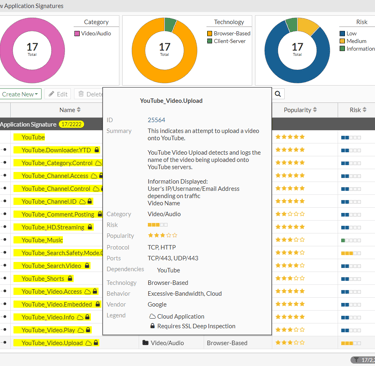Viewport: 375px width, 366px height.
Task: Click lock icon on YouTube_Video.Play row
Action: (88, 330)
